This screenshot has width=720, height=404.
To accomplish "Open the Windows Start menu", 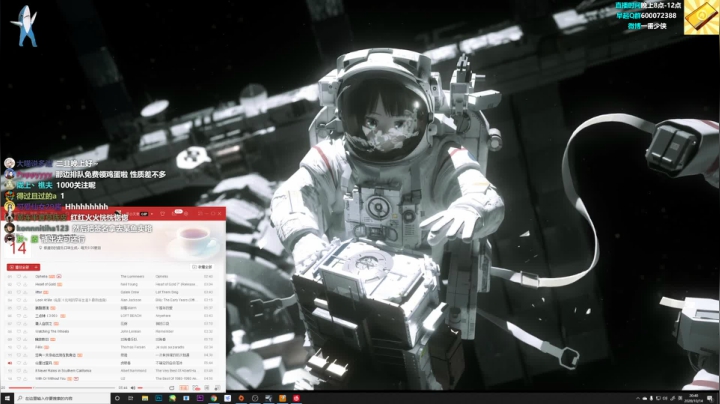I will [7, 398].
